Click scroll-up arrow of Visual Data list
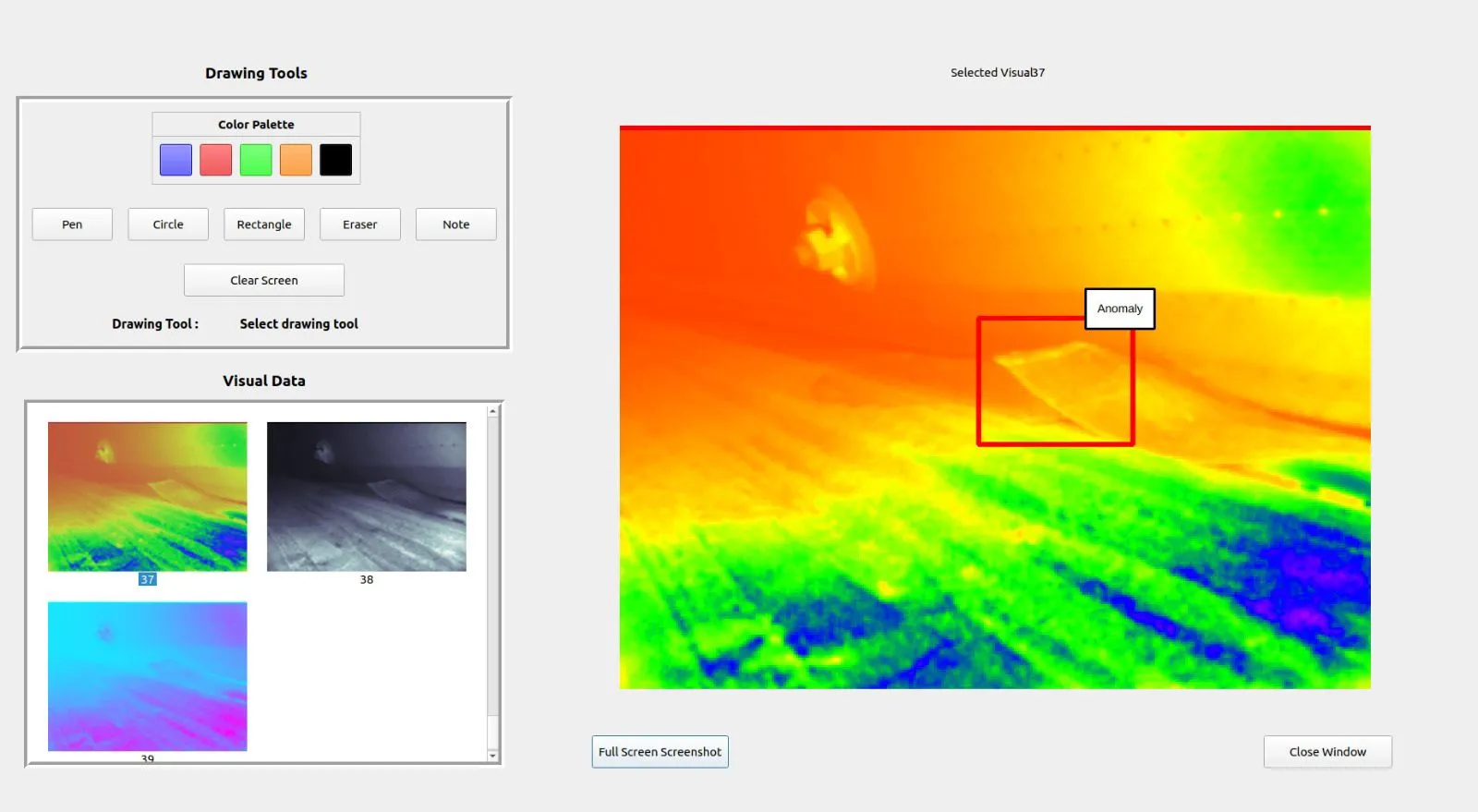The image size is (1478, 812). tap(493, 410)
